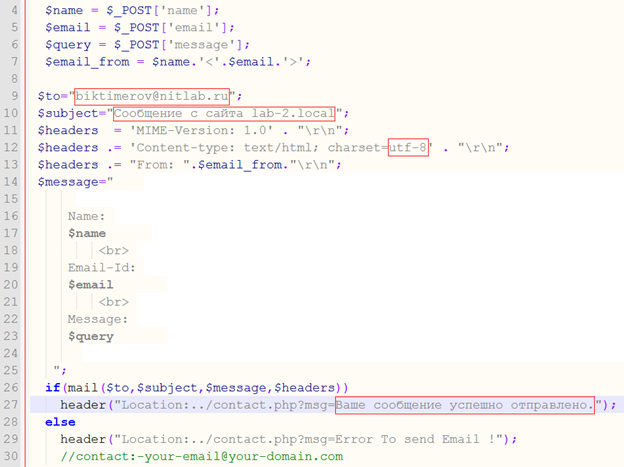Click the 'Email-Id:' text
The image size is (624, 467).
[101, 268]
